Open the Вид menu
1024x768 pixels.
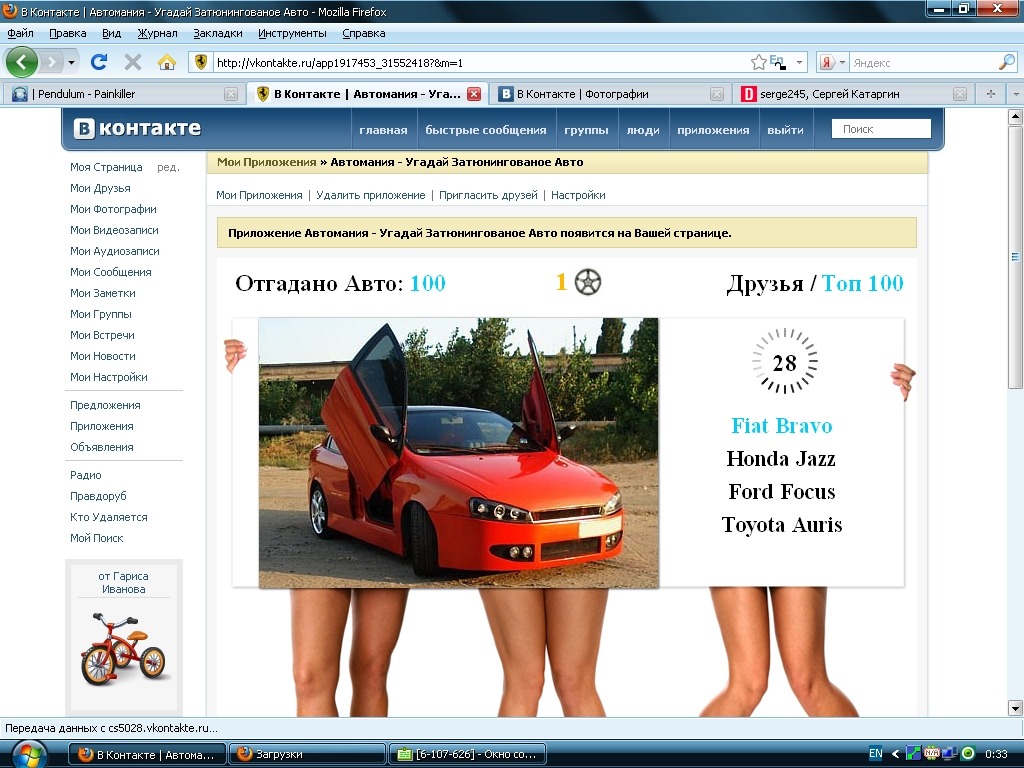[x=112, y=33]
